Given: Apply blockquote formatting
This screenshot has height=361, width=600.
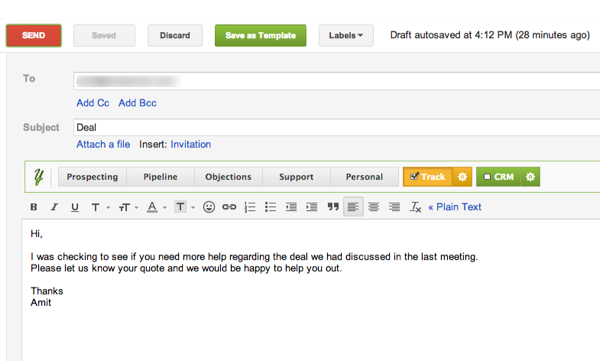Looking at the screenshot, I should [x=333, y=207].
